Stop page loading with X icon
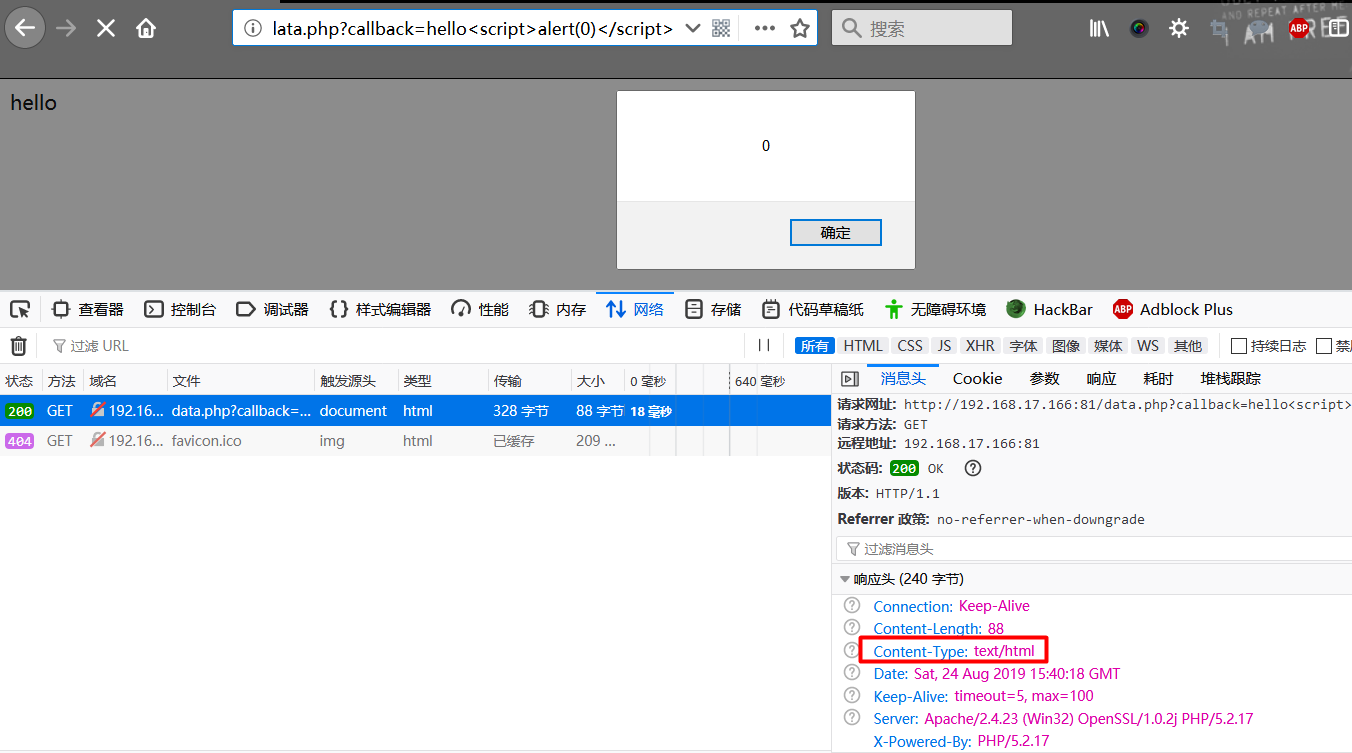Viewport: 1352px width, 753px height. coord(106,28)
